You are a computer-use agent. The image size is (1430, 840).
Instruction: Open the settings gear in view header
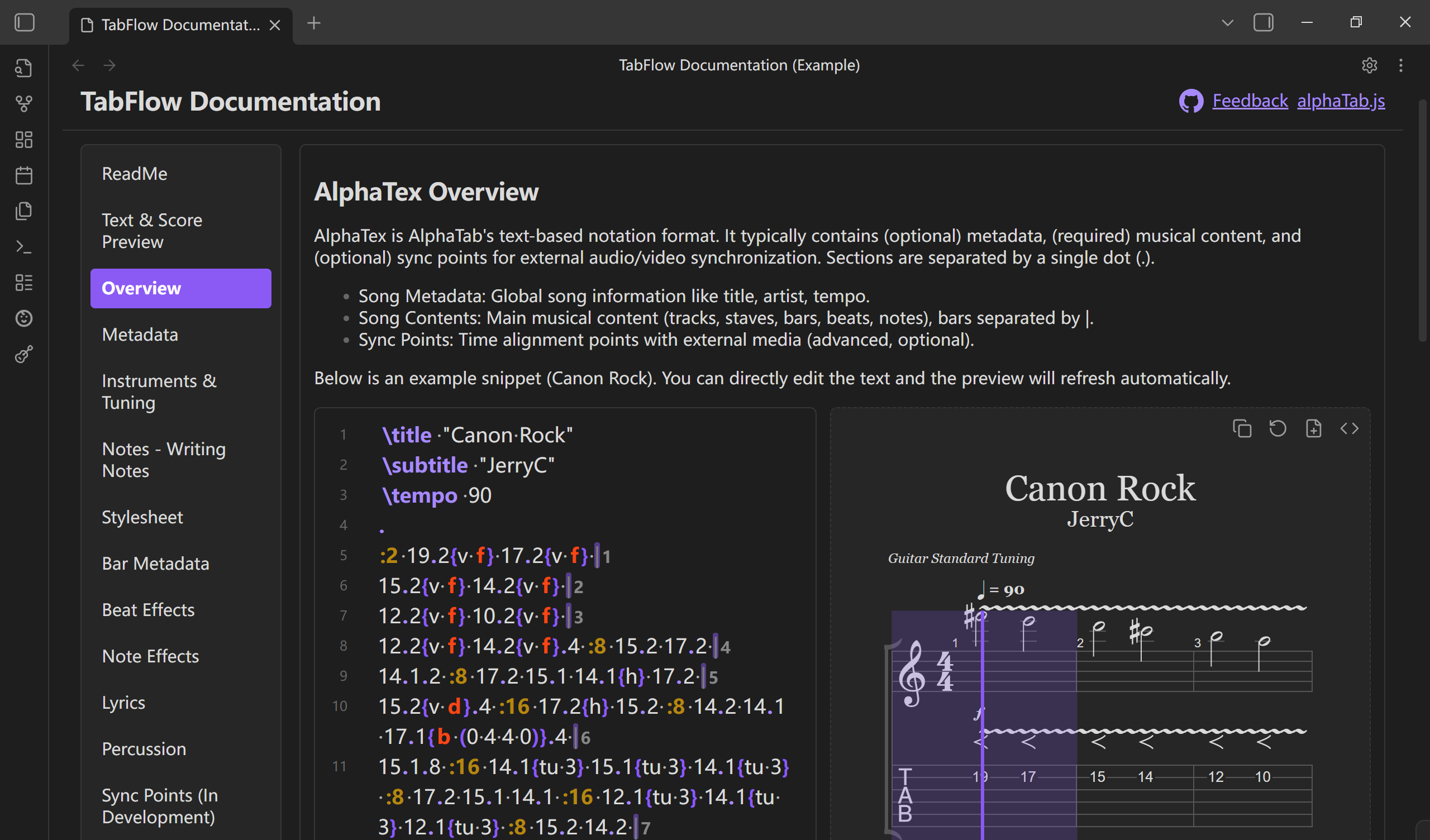click(x=1369, y=65)
